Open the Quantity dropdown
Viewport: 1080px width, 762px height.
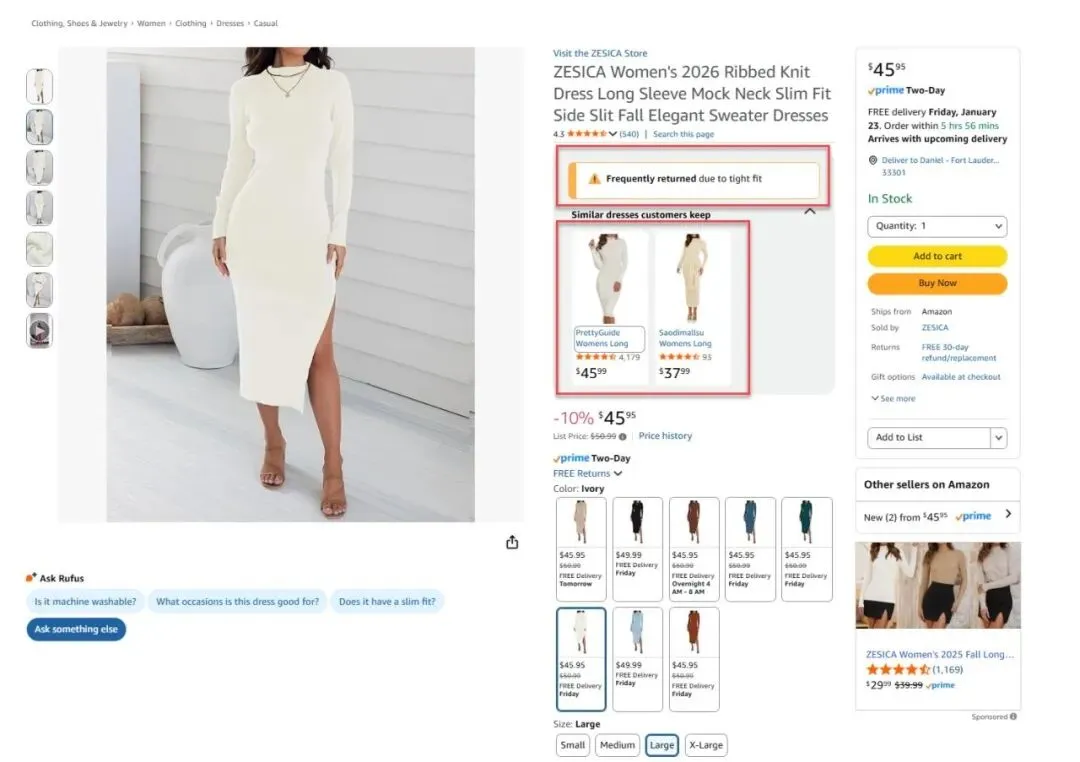point(937,226)
